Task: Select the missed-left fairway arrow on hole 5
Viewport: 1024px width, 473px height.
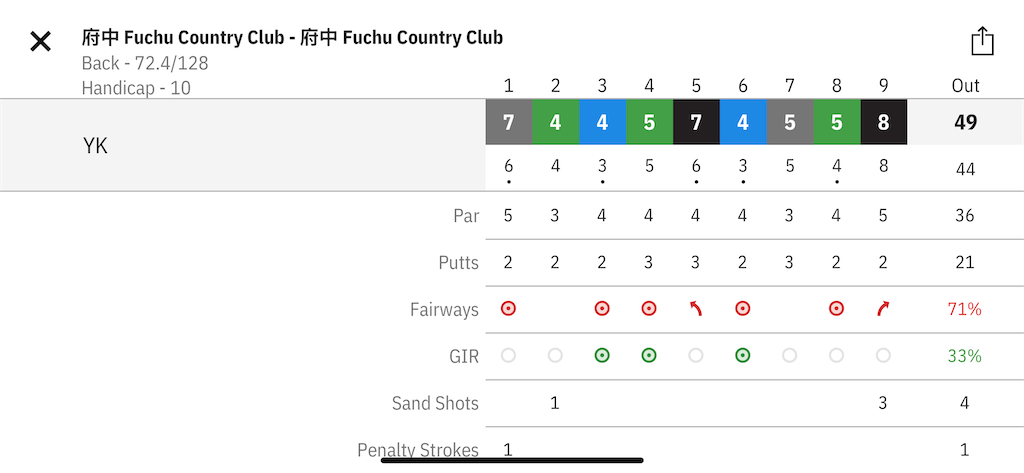Action: 696,308
